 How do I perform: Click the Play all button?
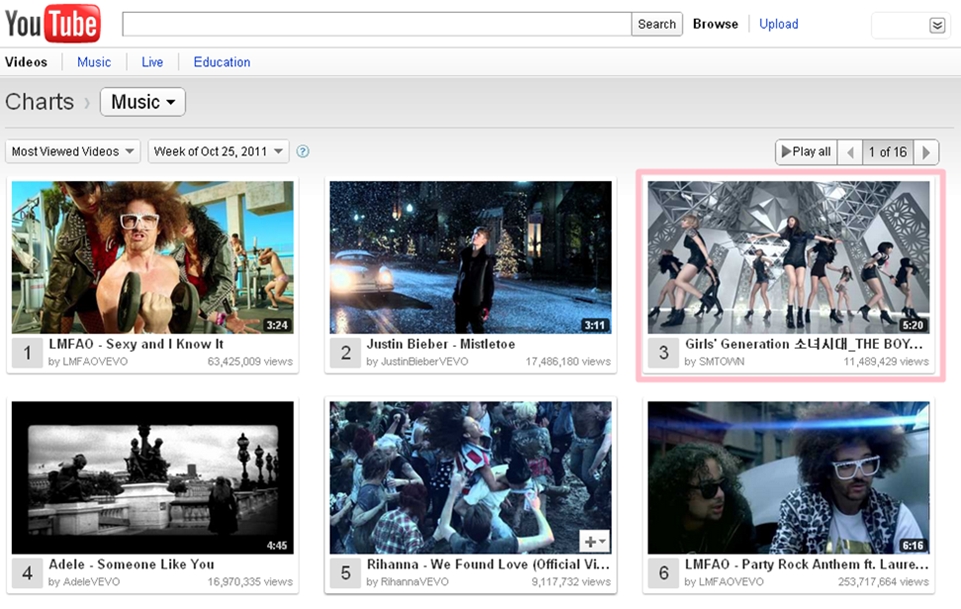(x=807, y=152)
